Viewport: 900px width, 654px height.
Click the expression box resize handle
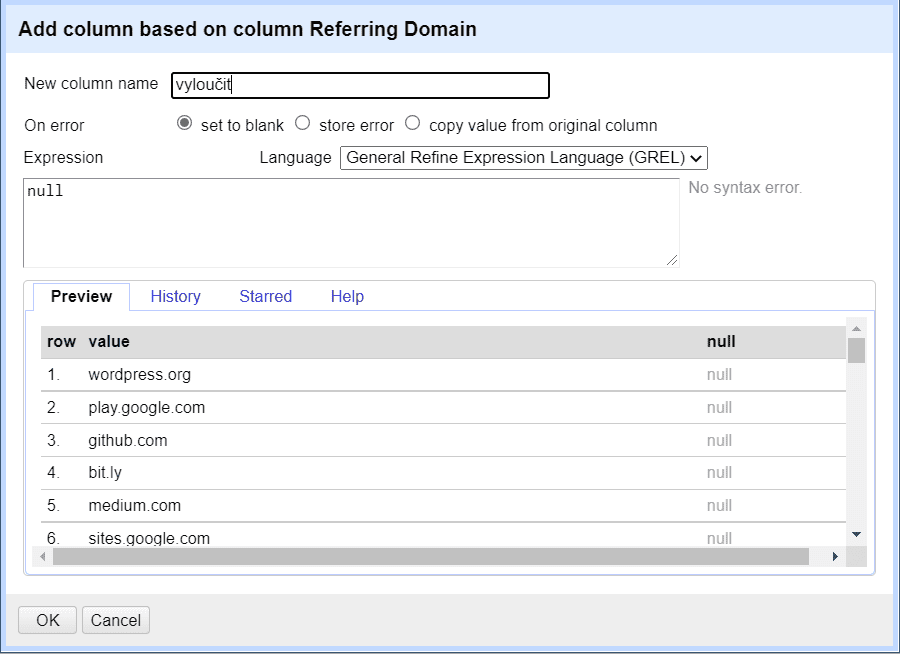672,260
